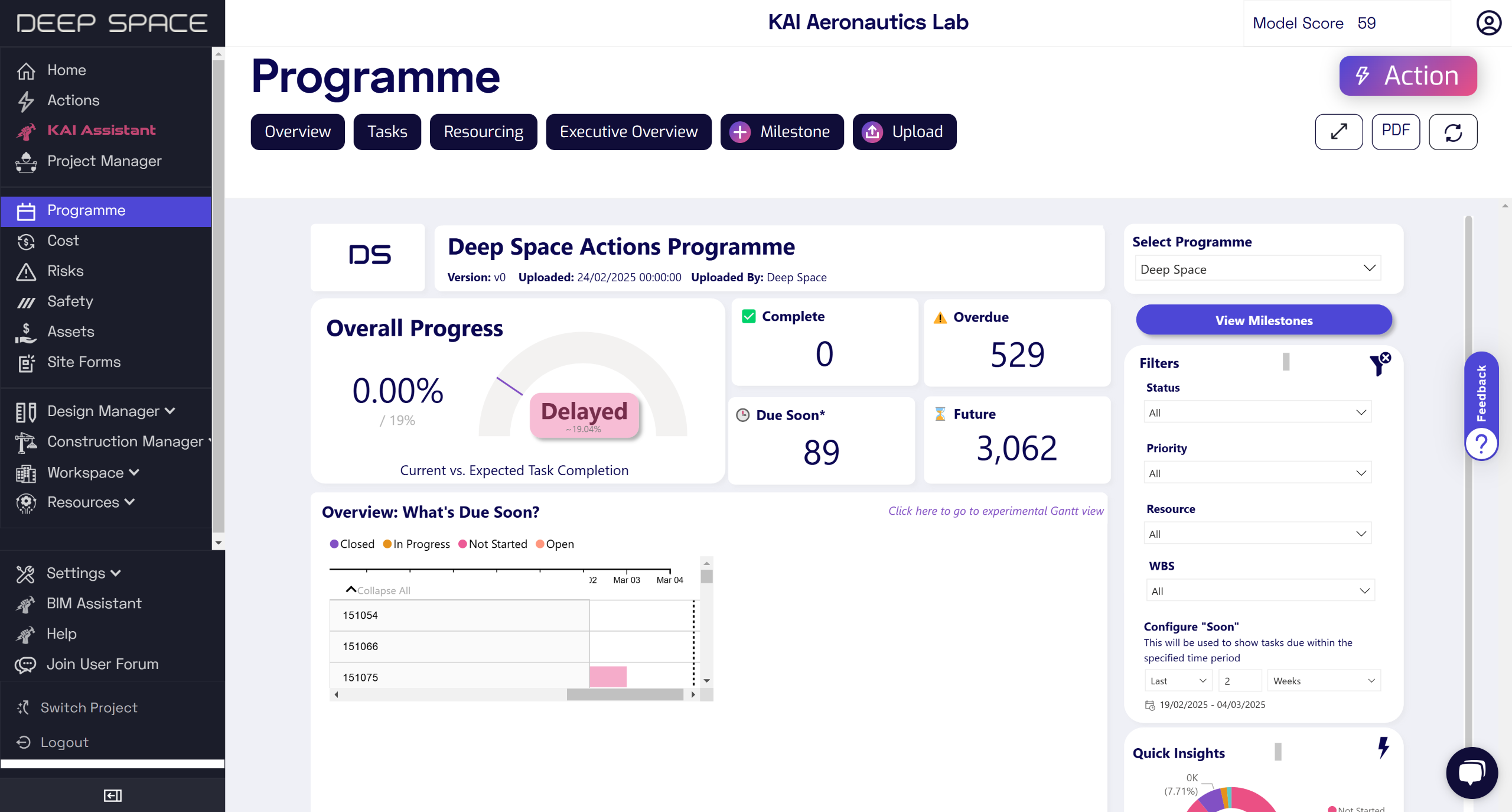Open the Executive Overview tab
This screenshot has height=812, width=1512.
(x=628, y=131)
